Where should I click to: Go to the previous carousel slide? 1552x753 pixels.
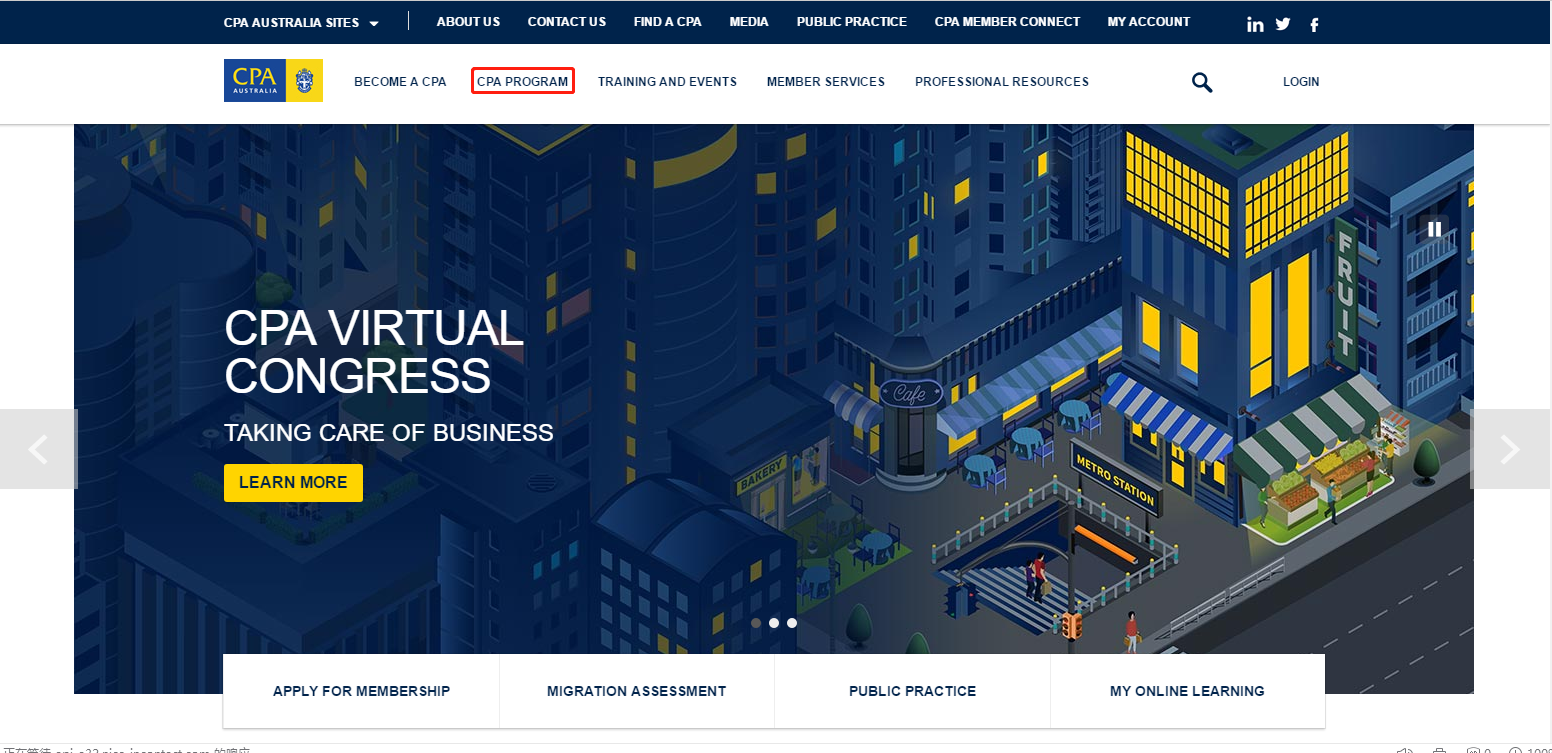pyautogui.click(x=38, y=449)
